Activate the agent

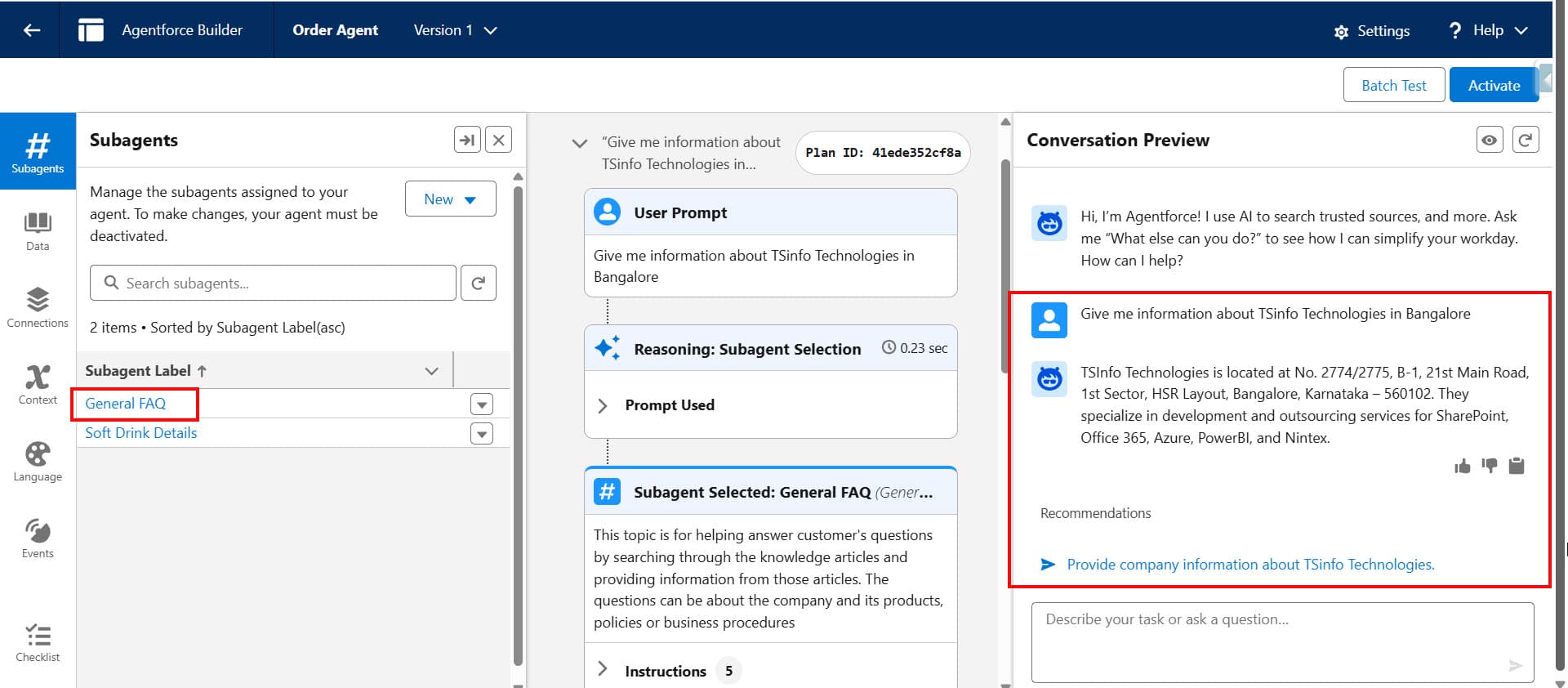pos(1494,85)
